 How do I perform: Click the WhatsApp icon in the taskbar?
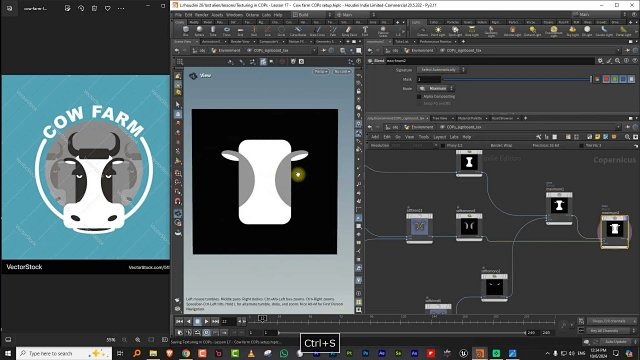(x=284, y=353)
